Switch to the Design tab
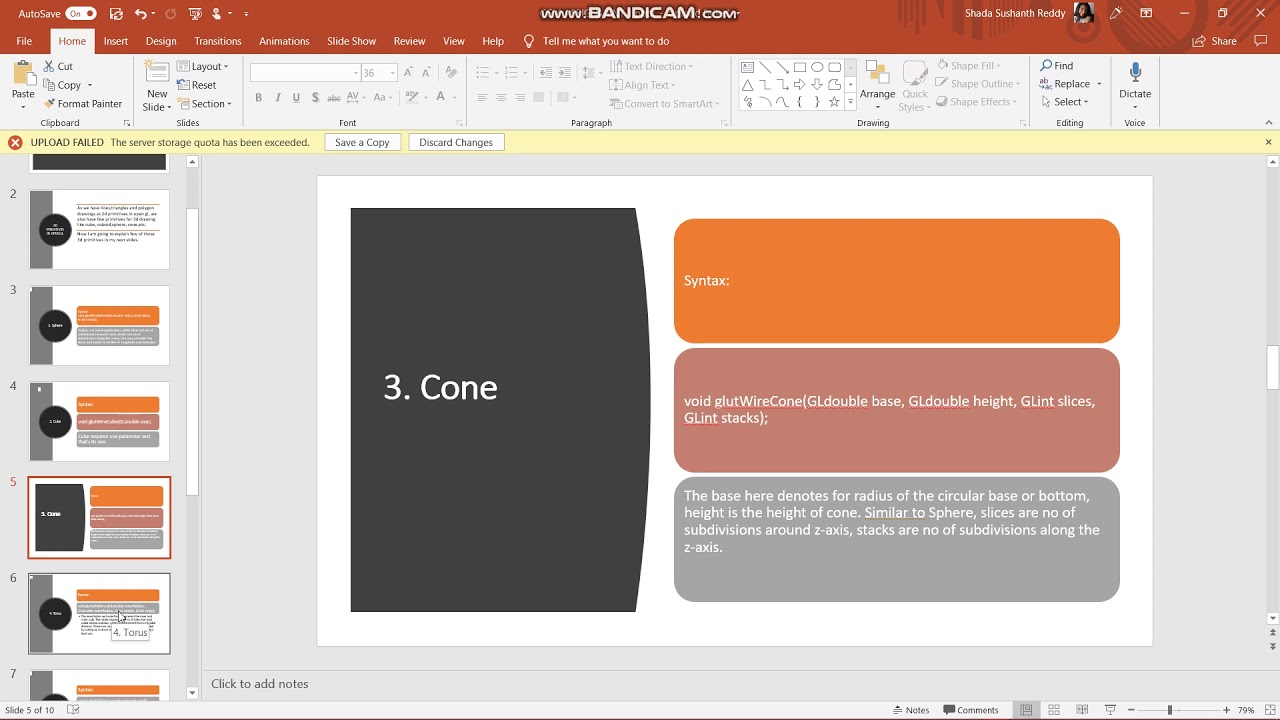Viewport: 1280px width, 720px height. (161, 41)
